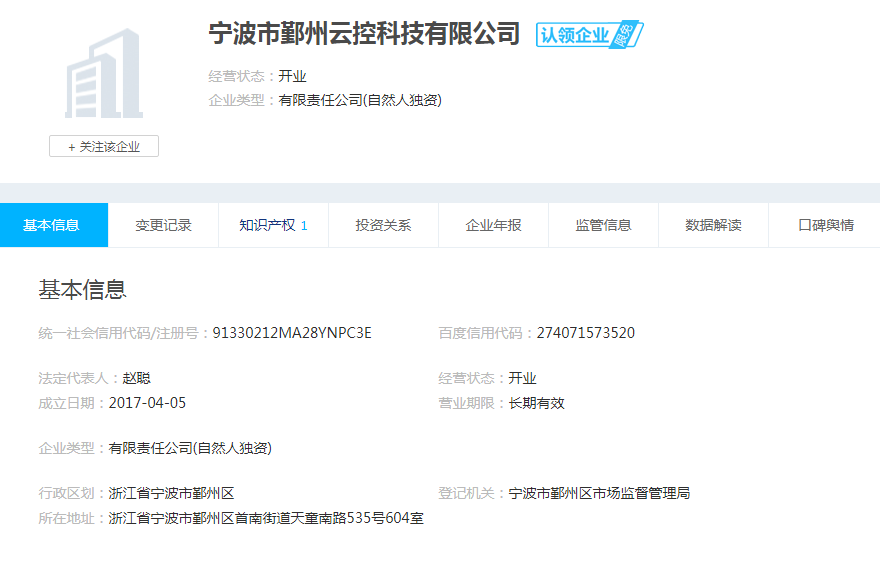Click legal representative name 赵聪
The height and width of the screenshot is (565, 880).
137,378
